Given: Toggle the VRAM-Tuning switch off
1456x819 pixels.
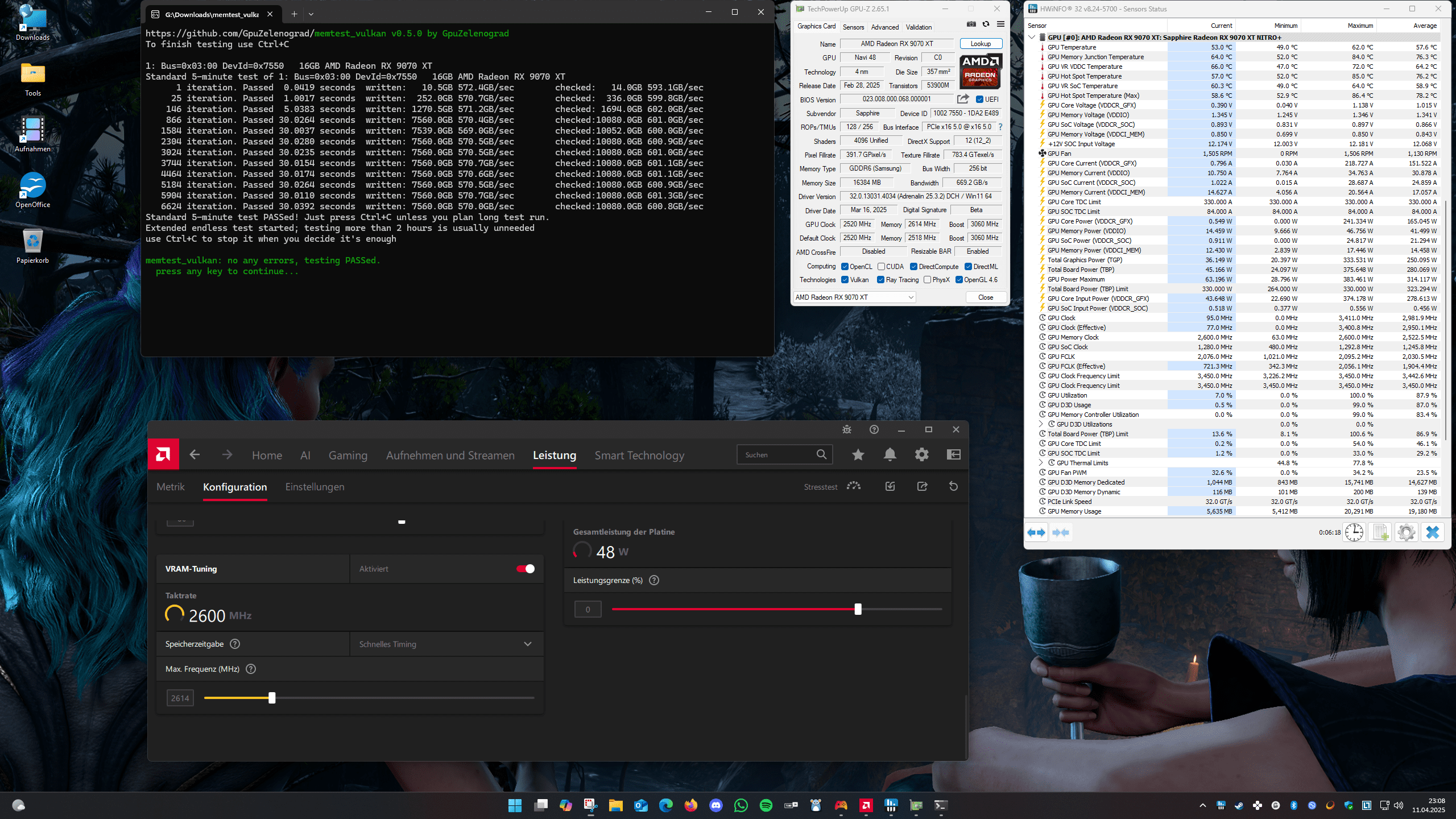Looking at the screenshot, I should click(526, 569).
